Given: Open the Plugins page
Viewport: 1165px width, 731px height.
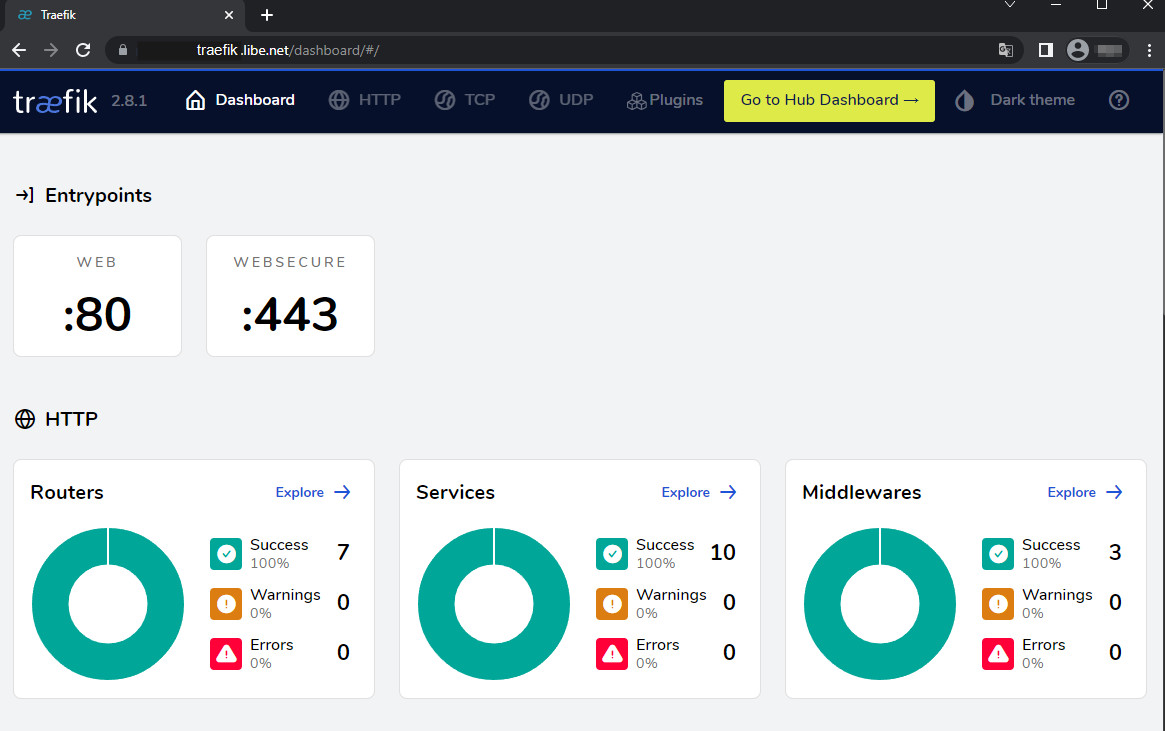Looking at the screenshot, I should (665, 100).
